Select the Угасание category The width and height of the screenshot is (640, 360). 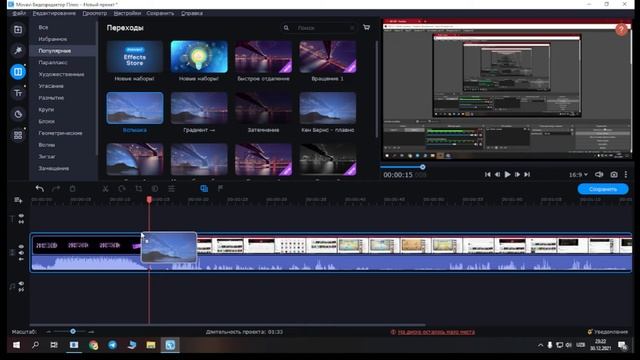tap(51, 86)
